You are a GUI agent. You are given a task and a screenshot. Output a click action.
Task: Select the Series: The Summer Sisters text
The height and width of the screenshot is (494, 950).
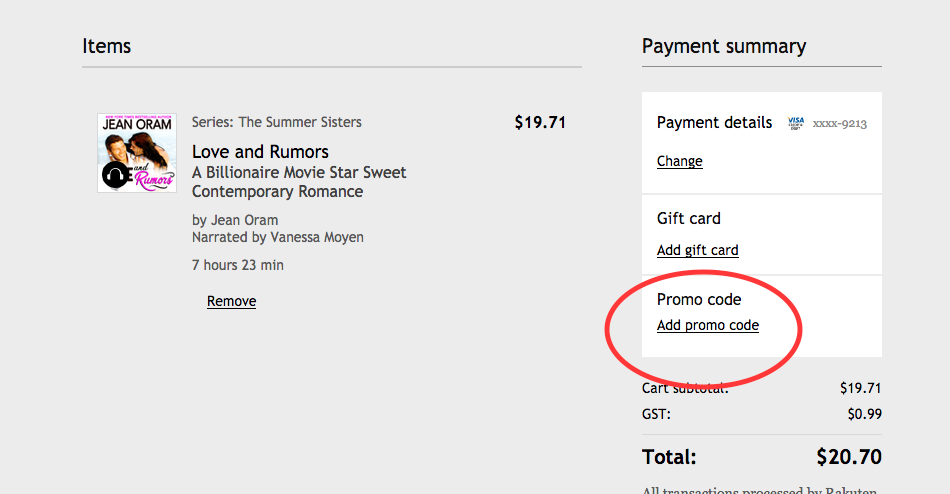276,122
